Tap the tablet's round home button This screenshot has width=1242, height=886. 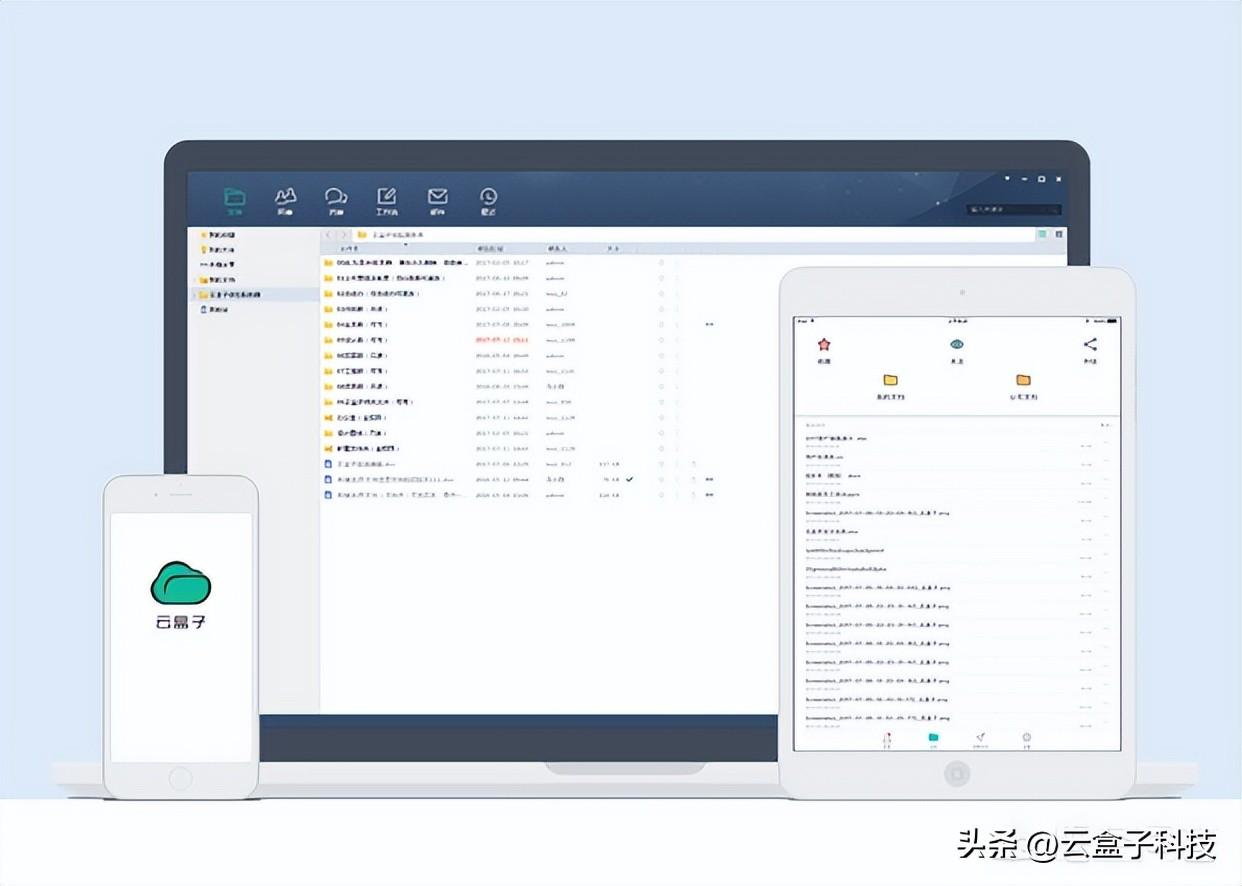(957, 773)
